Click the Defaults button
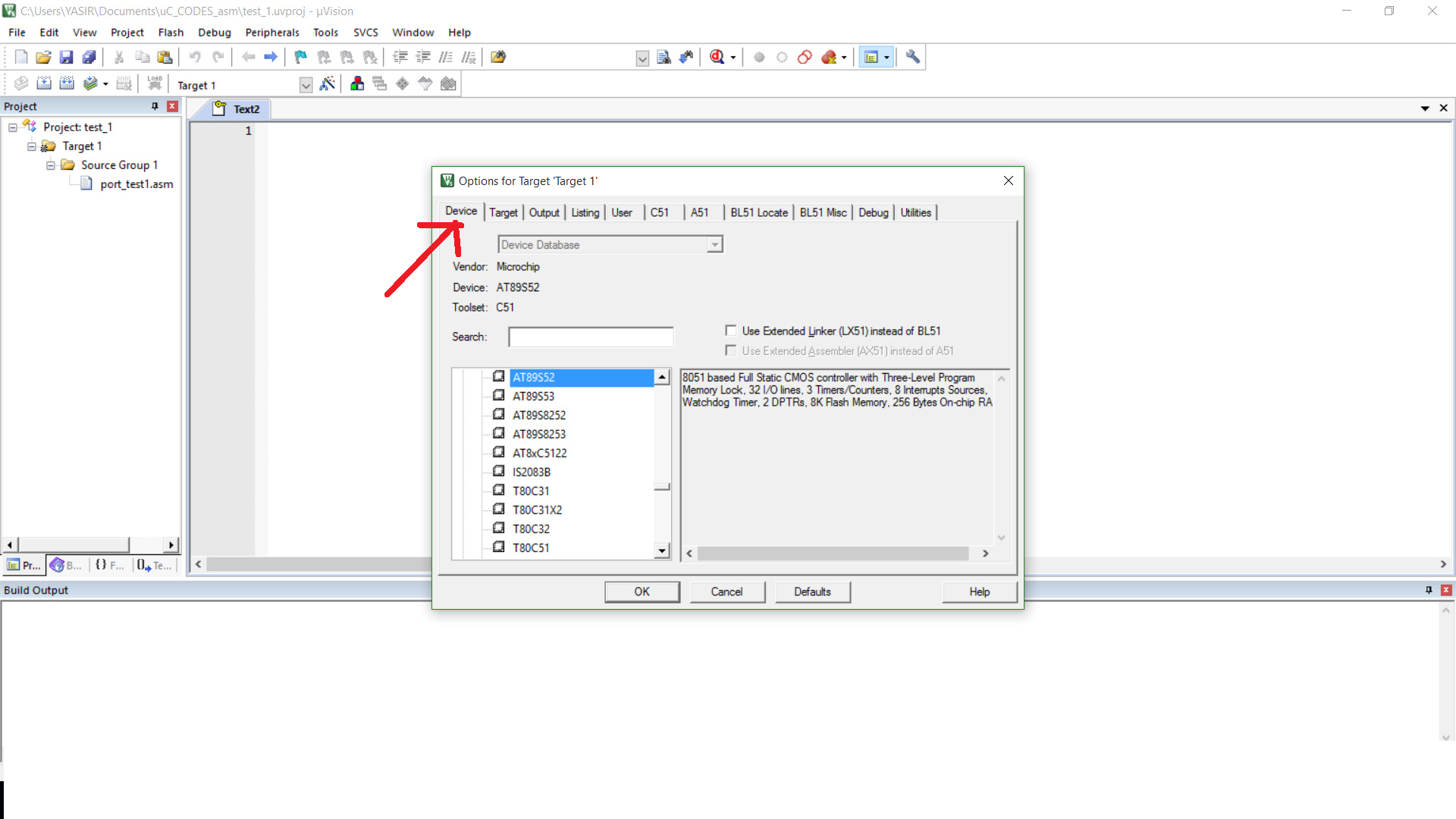This screenshot has height=819, width=1456. tap(812, 591)
